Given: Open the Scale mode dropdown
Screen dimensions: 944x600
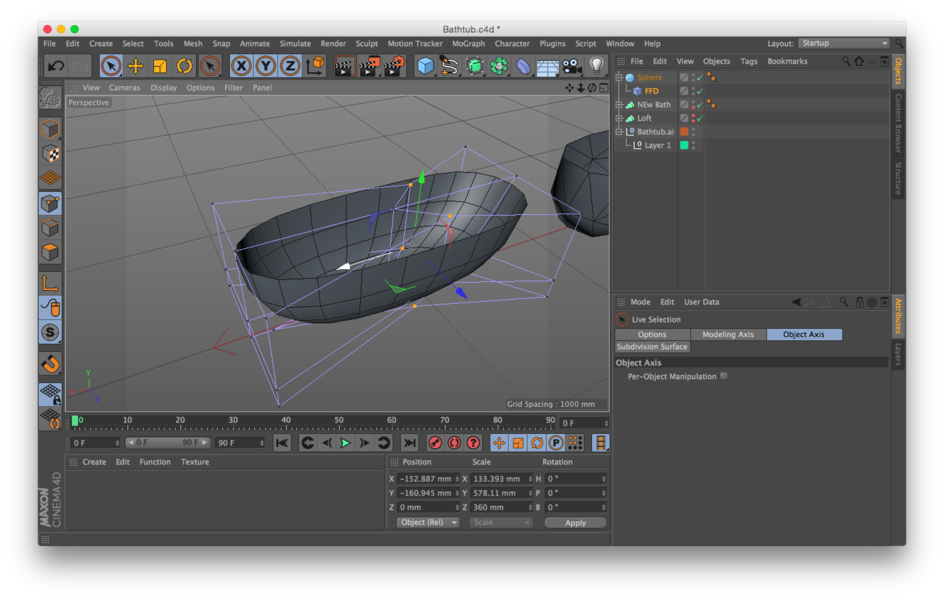Looking at the screenshot, I should tap(501, 522).
